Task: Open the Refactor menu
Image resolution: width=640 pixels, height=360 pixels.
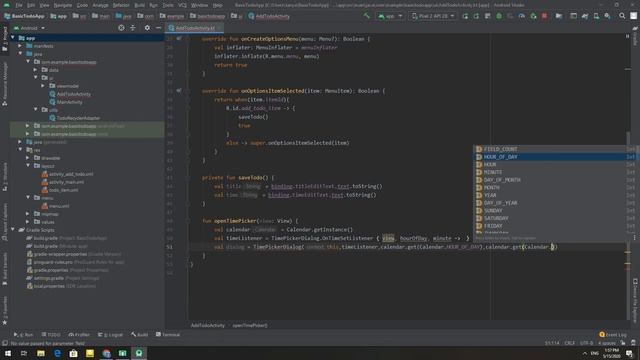Action: 121,5
